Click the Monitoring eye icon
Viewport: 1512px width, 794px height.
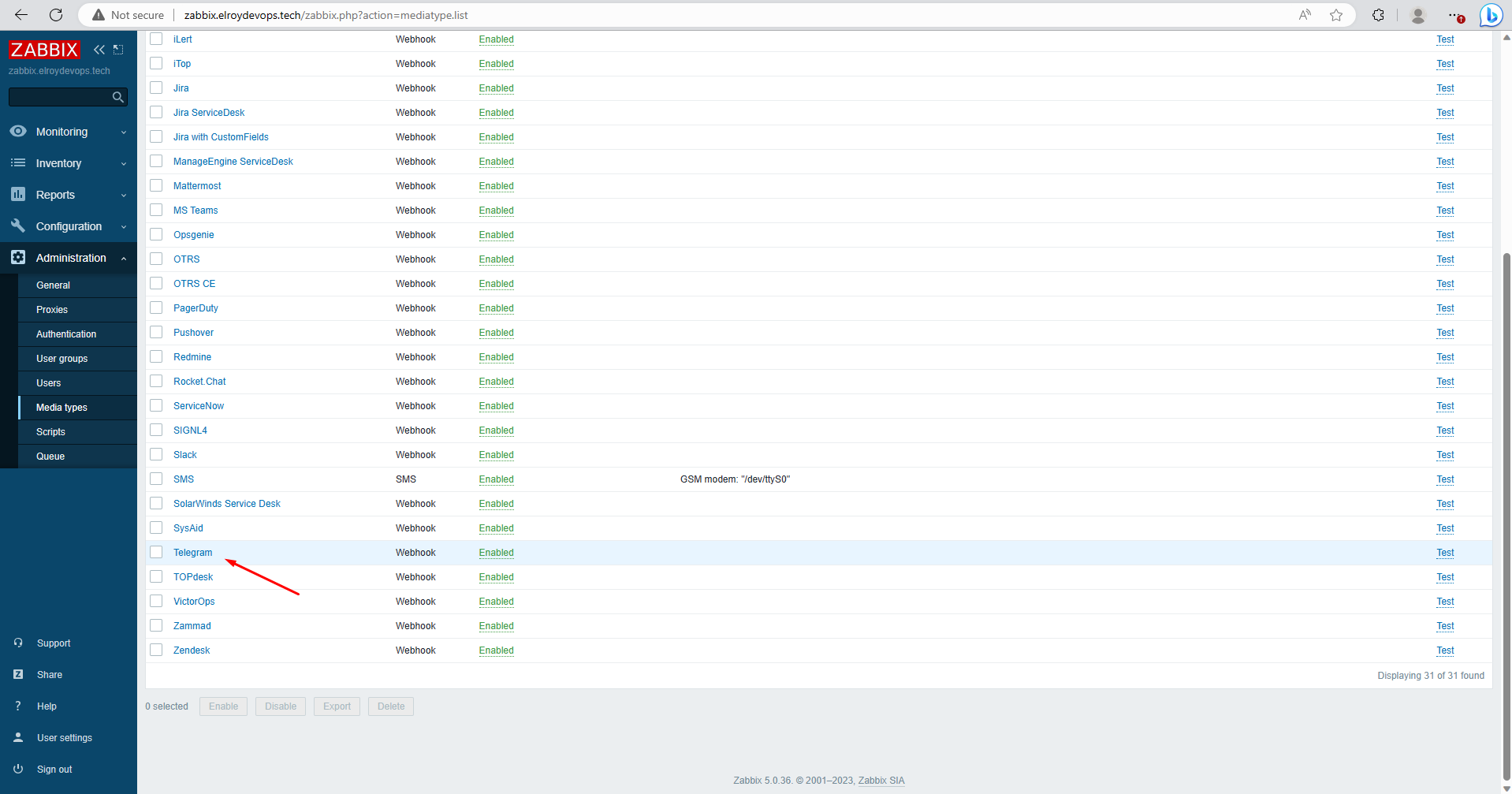pos(18,132)
